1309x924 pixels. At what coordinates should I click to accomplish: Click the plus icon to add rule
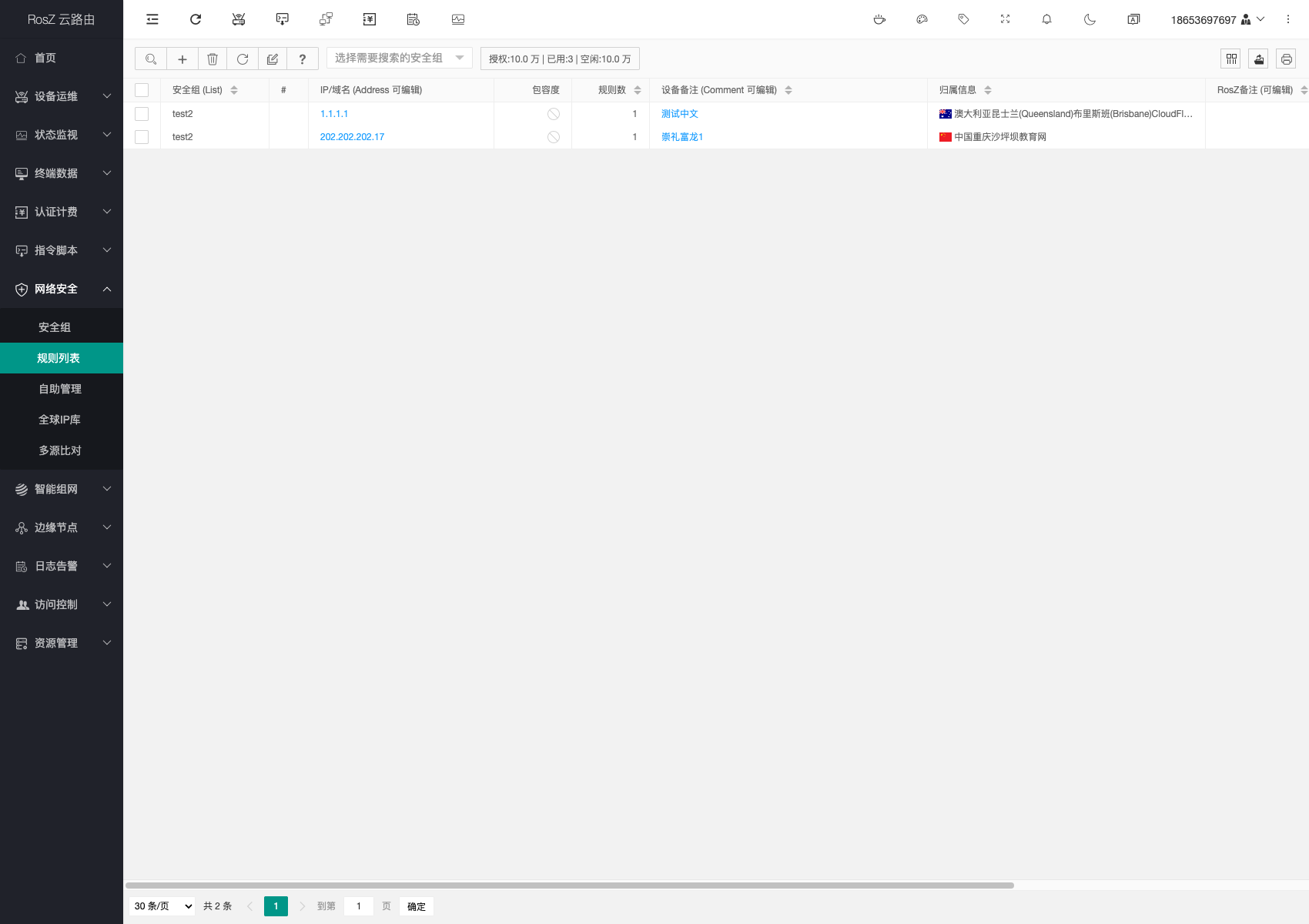182,59
